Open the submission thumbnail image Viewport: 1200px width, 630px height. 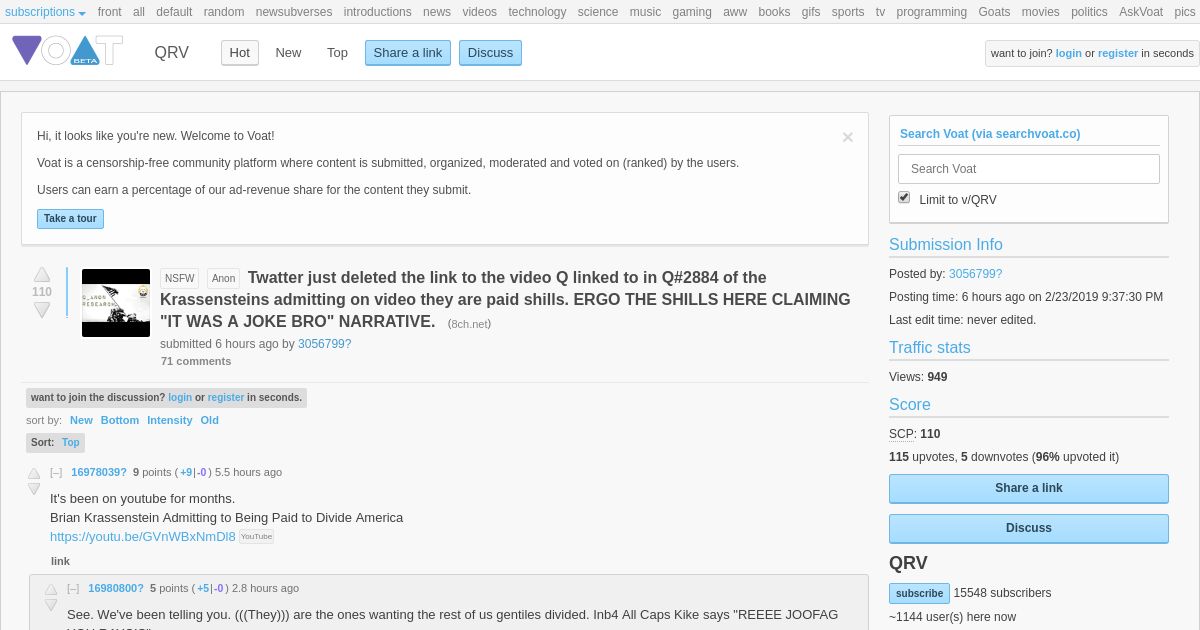click(116, 303)
